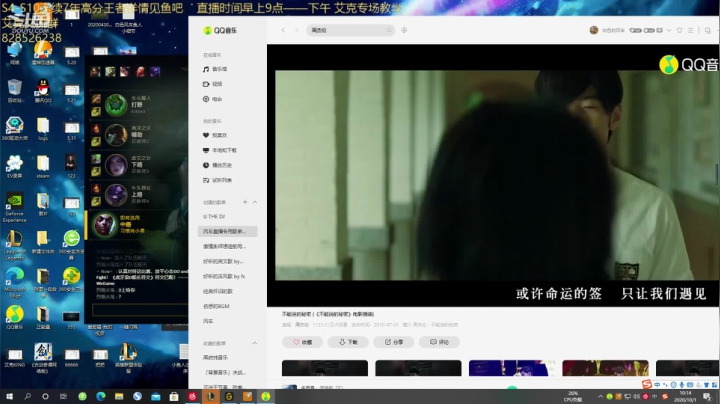The height and width of the screenshot is (404, 720).
Task: Select the 打野 jungle player in League client
Action: (137, 105)
